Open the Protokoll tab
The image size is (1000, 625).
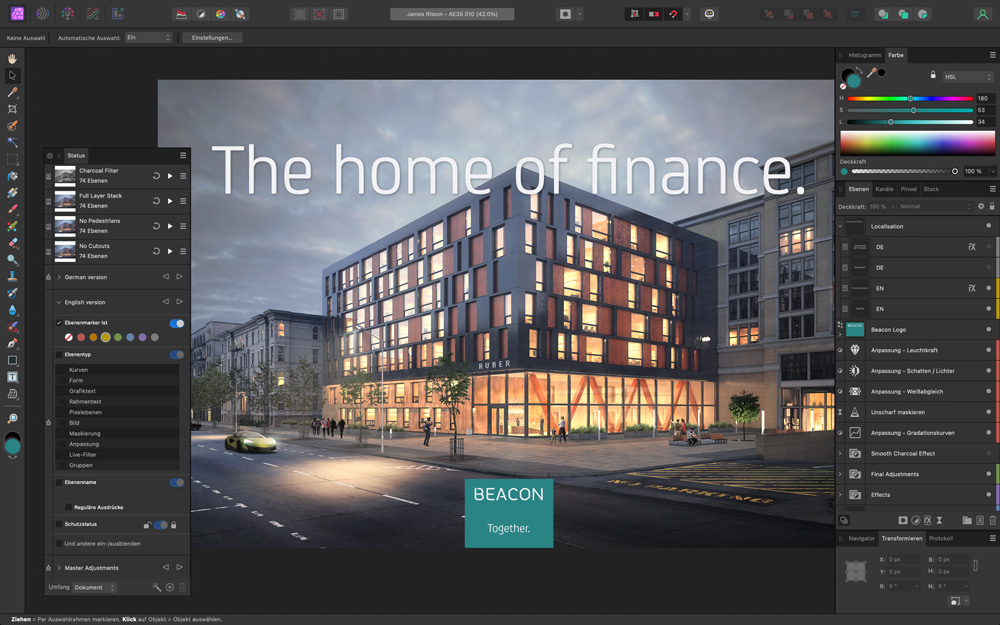(x=941, y=538)
